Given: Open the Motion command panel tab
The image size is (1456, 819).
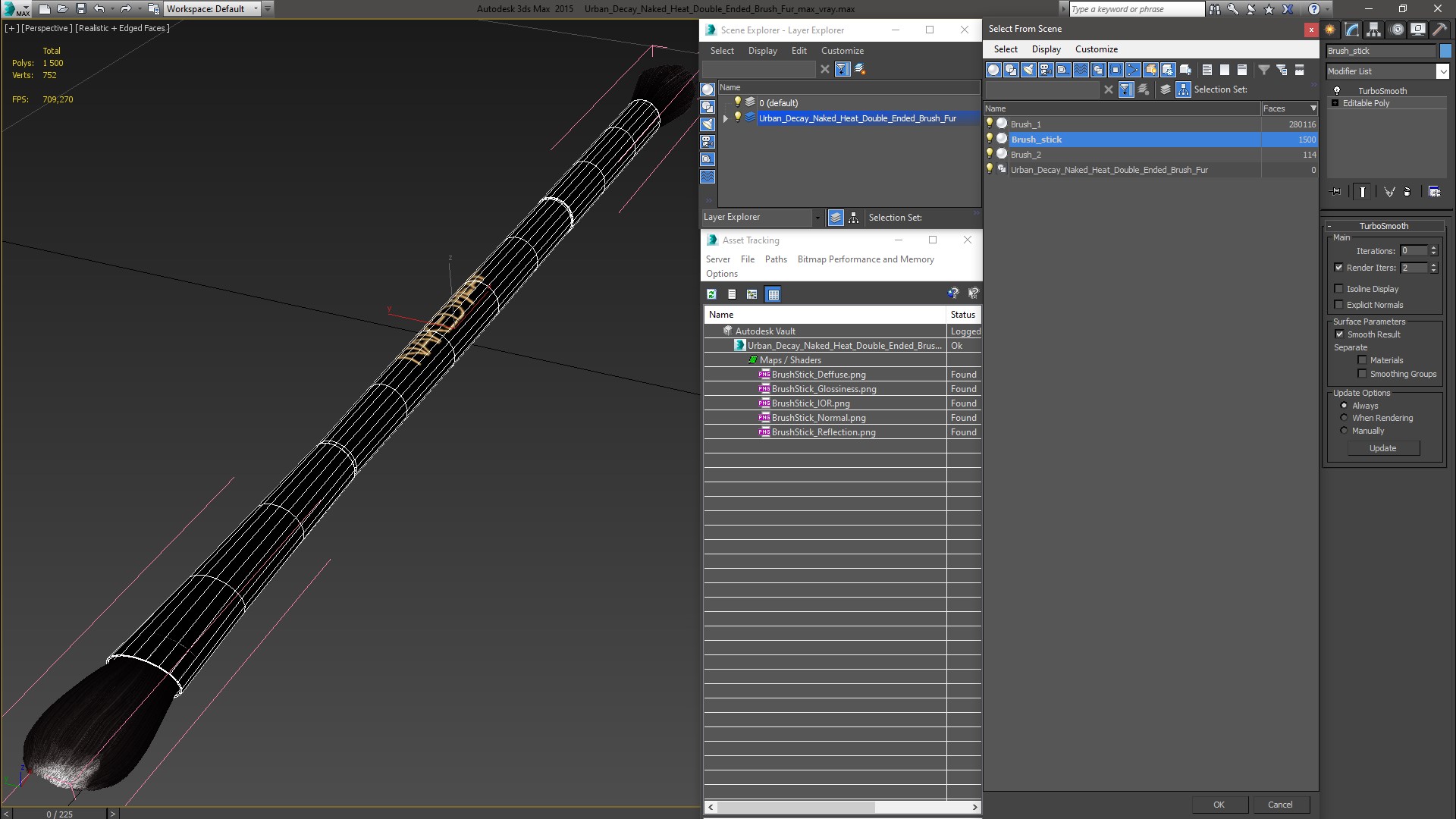Looking at the screenshot, I should (1396, 30).
